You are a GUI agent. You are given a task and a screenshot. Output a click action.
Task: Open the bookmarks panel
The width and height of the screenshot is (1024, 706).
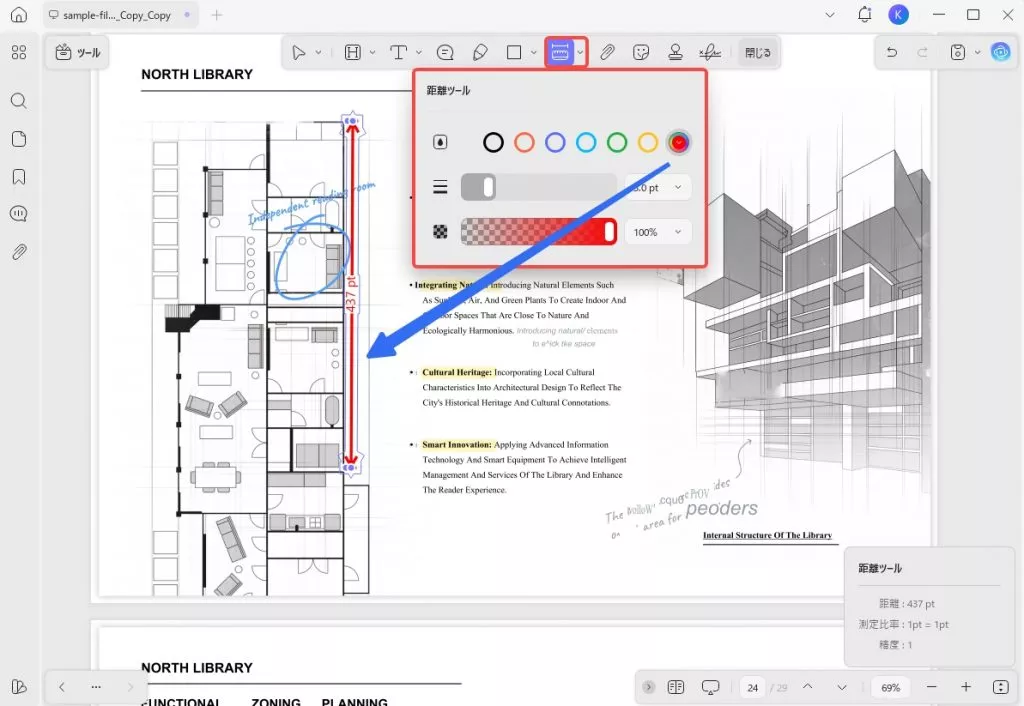[x=19, y=177]
